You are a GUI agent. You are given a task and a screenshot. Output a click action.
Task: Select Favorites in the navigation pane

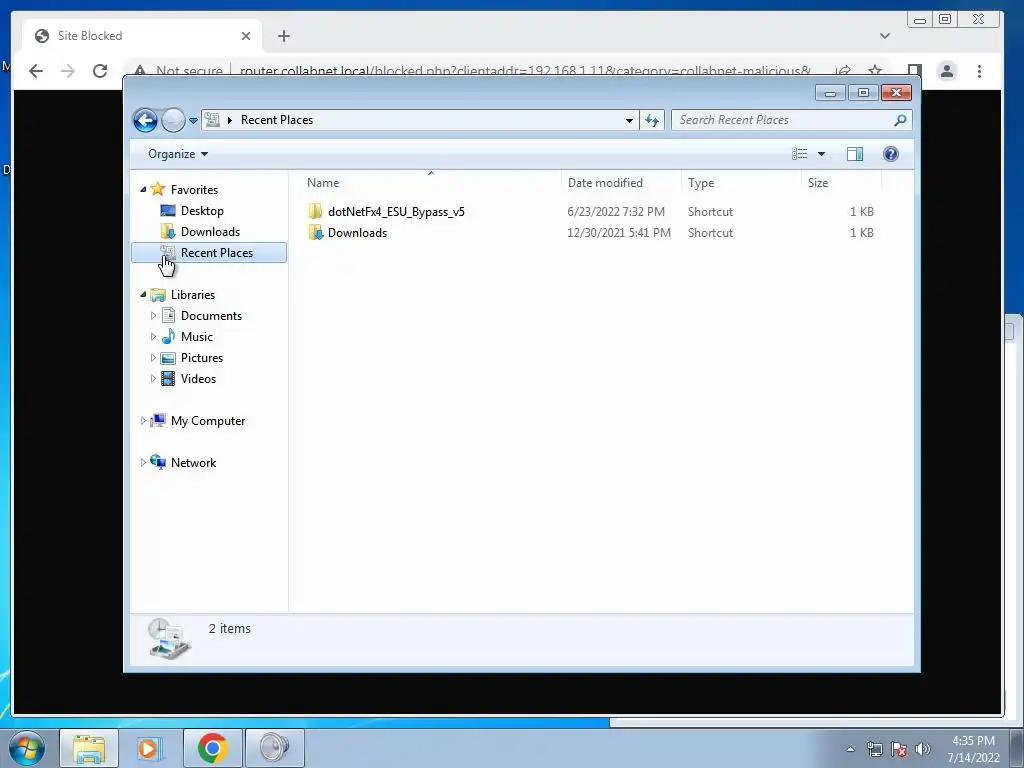[194, 189]
